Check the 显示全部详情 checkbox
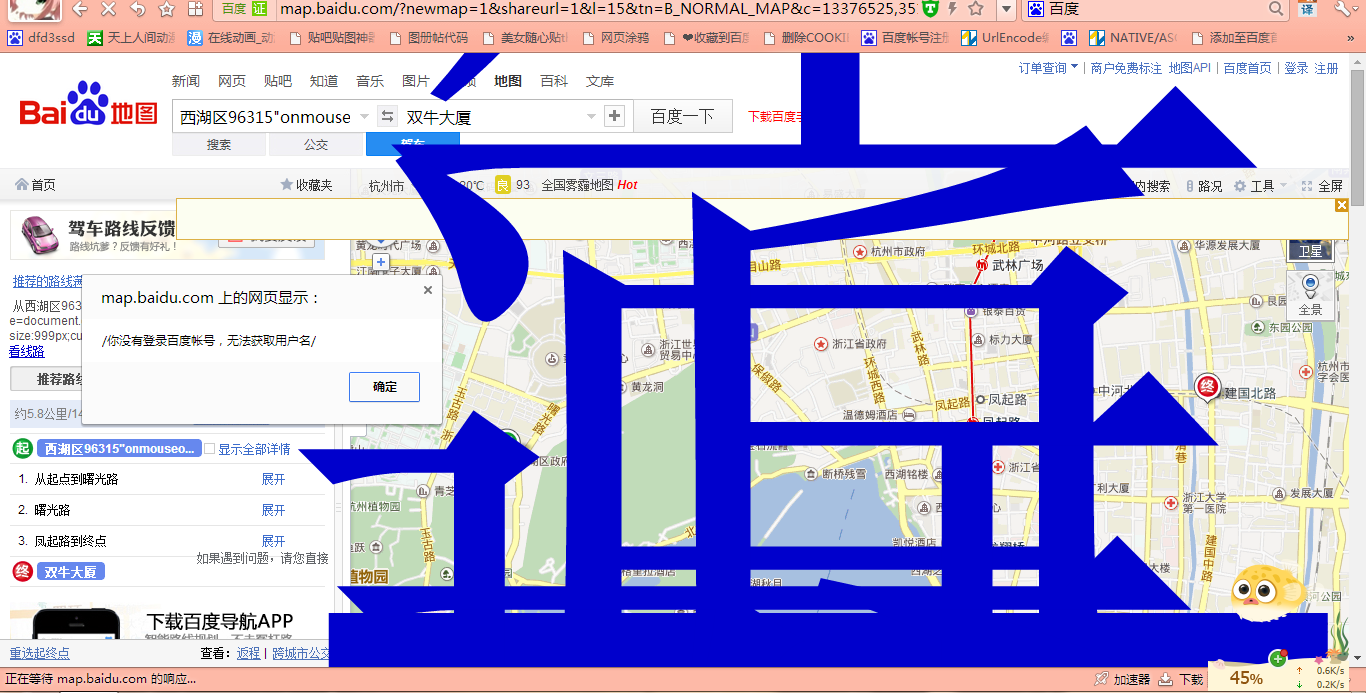 pos(210,449)
